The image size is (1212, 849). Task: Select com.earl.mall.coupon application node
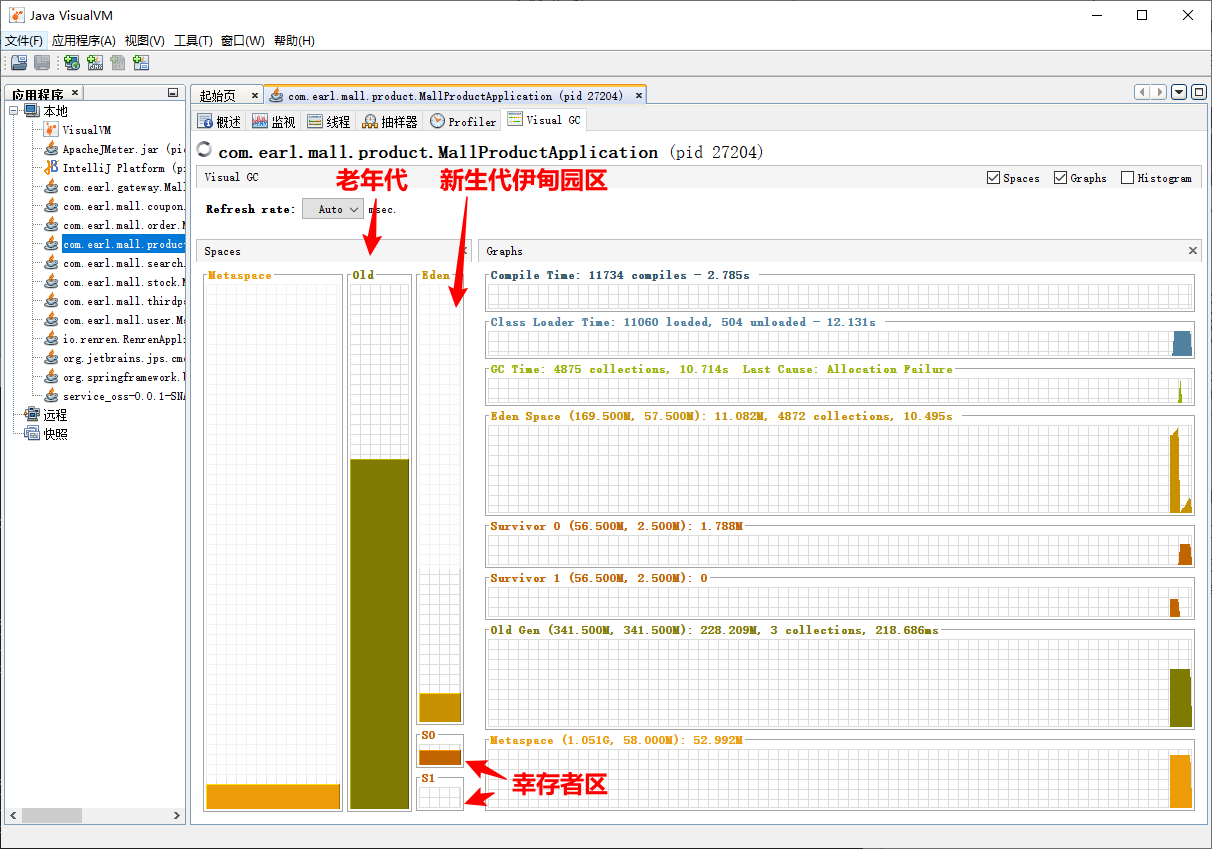(114, 206)
